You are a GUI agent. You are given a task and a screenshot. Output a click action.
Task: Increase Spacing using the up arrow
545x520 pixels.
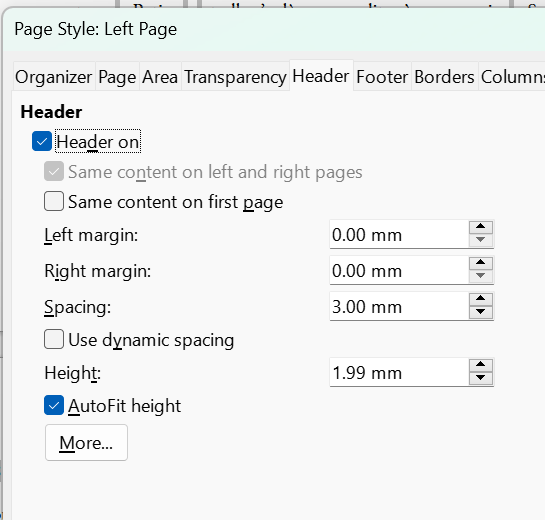click(x=481, y=299)
